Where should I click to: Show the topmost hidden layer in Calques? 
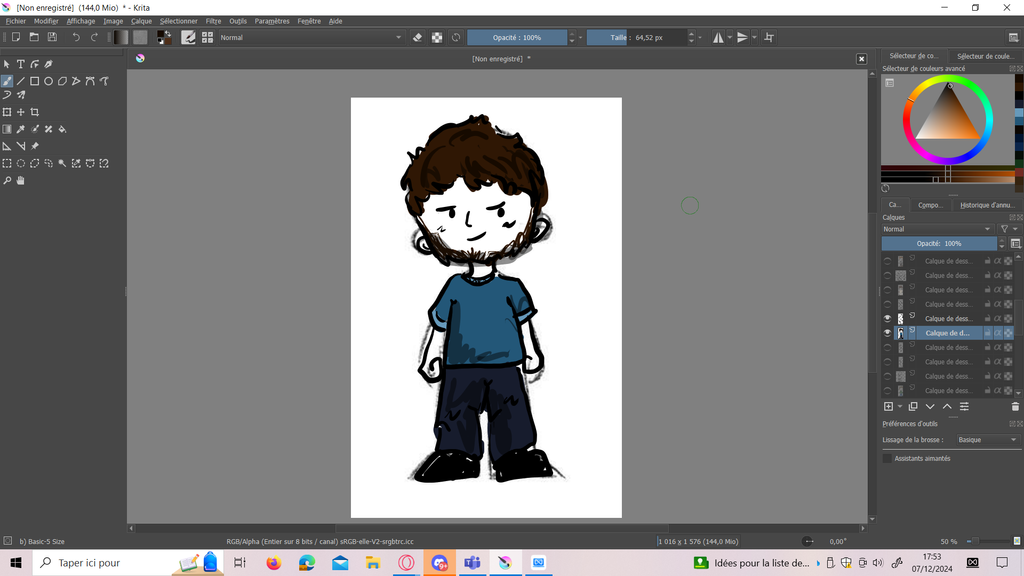[887, 261]
